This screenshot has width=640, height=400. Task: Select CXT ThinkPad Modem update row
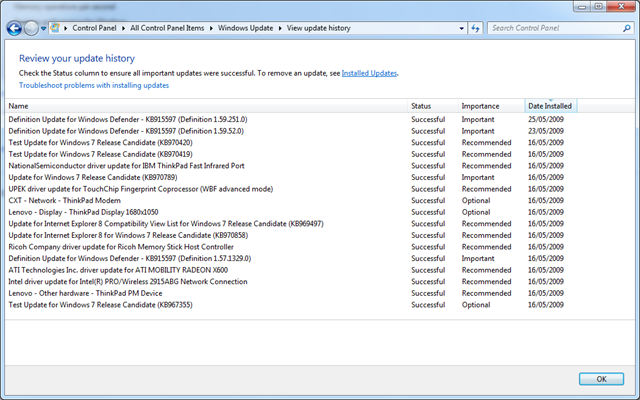click(291, 200)
